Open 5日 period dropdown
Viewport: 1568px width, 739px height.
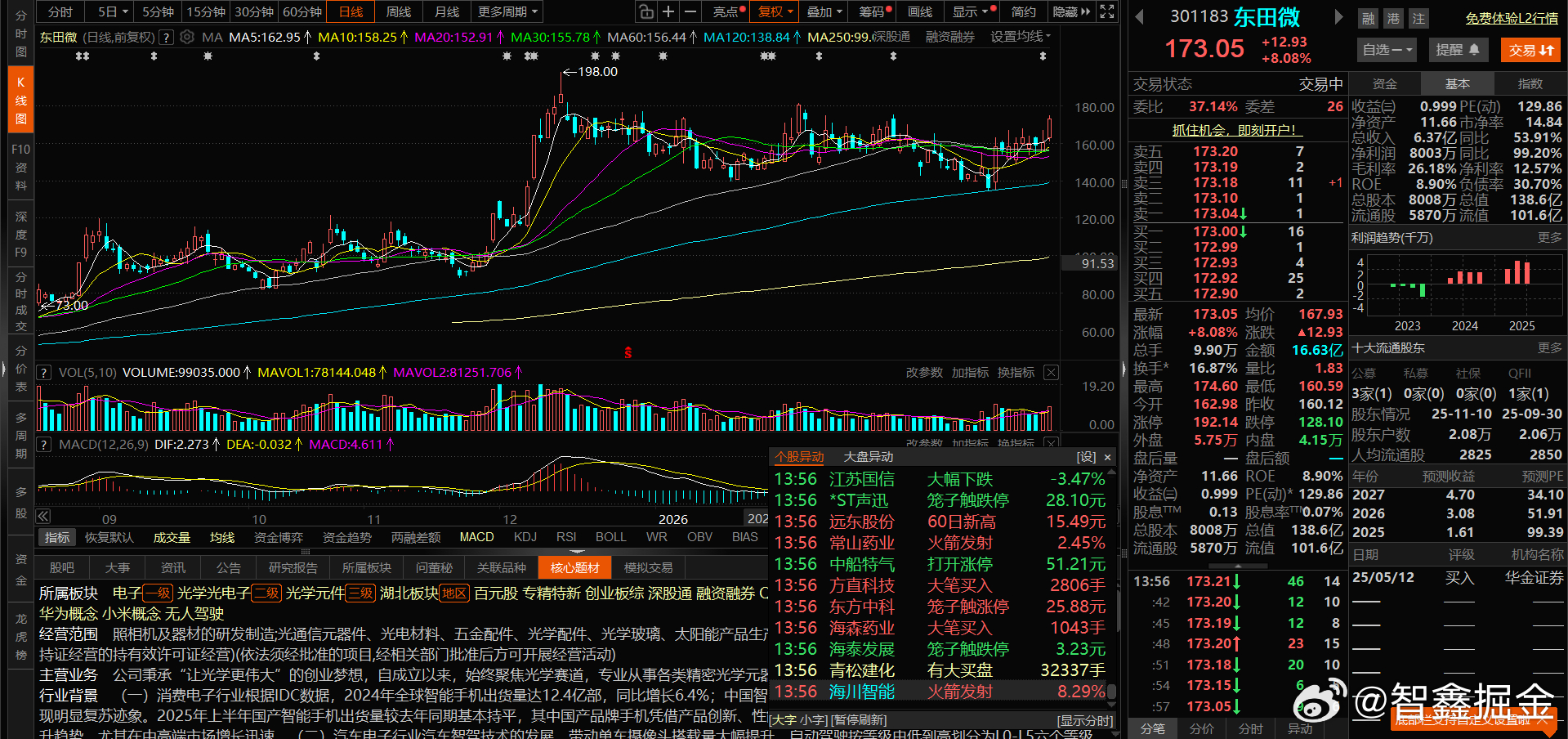coord(113,11)
